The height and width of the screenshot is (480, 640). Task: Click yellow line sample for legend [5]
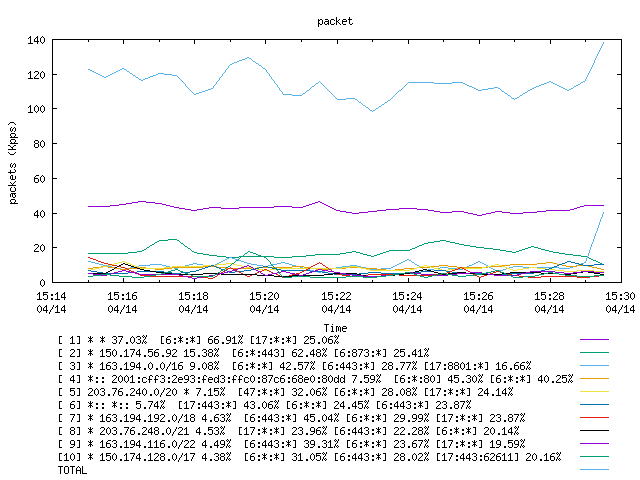(594, 391)
